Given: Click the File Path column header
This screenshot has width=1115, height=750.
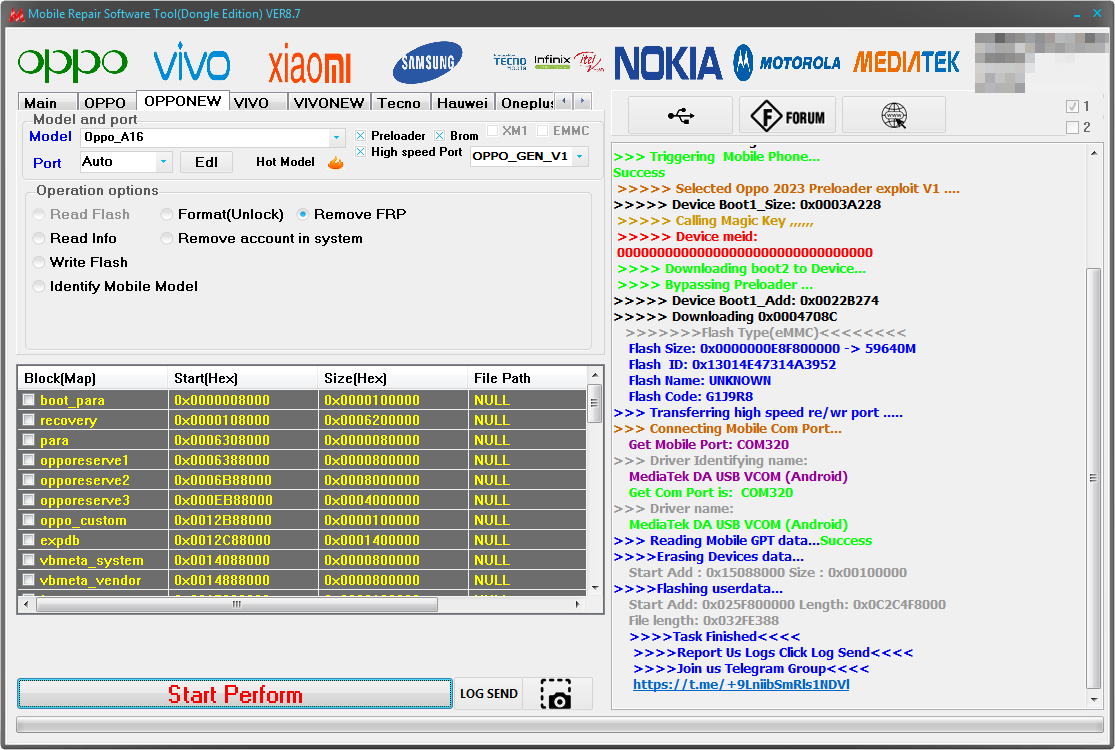Looking at the screenshot, I should pos(528,378).
